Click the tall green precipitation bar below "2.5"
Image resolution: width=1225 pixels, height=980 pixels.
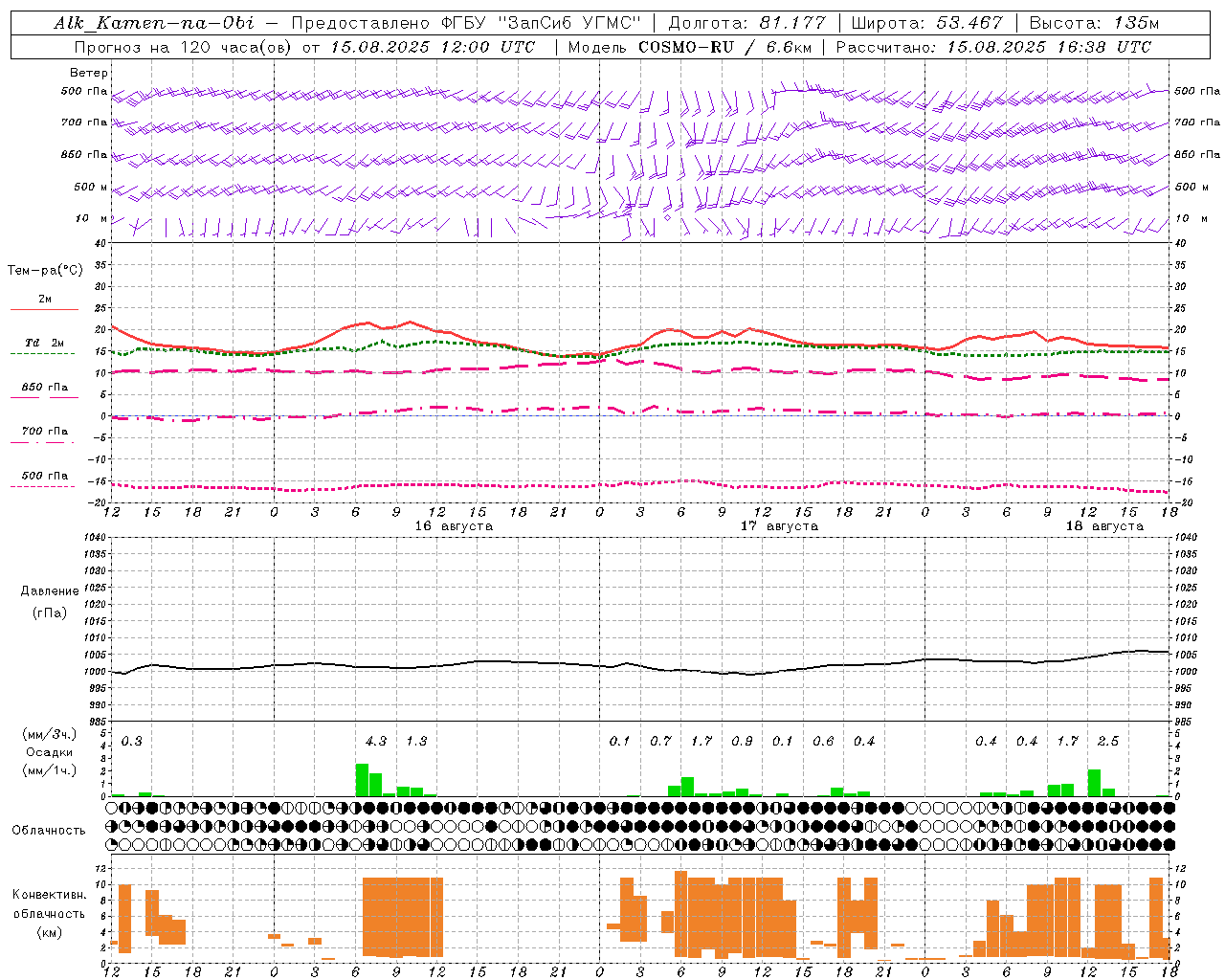[1094, 783]
